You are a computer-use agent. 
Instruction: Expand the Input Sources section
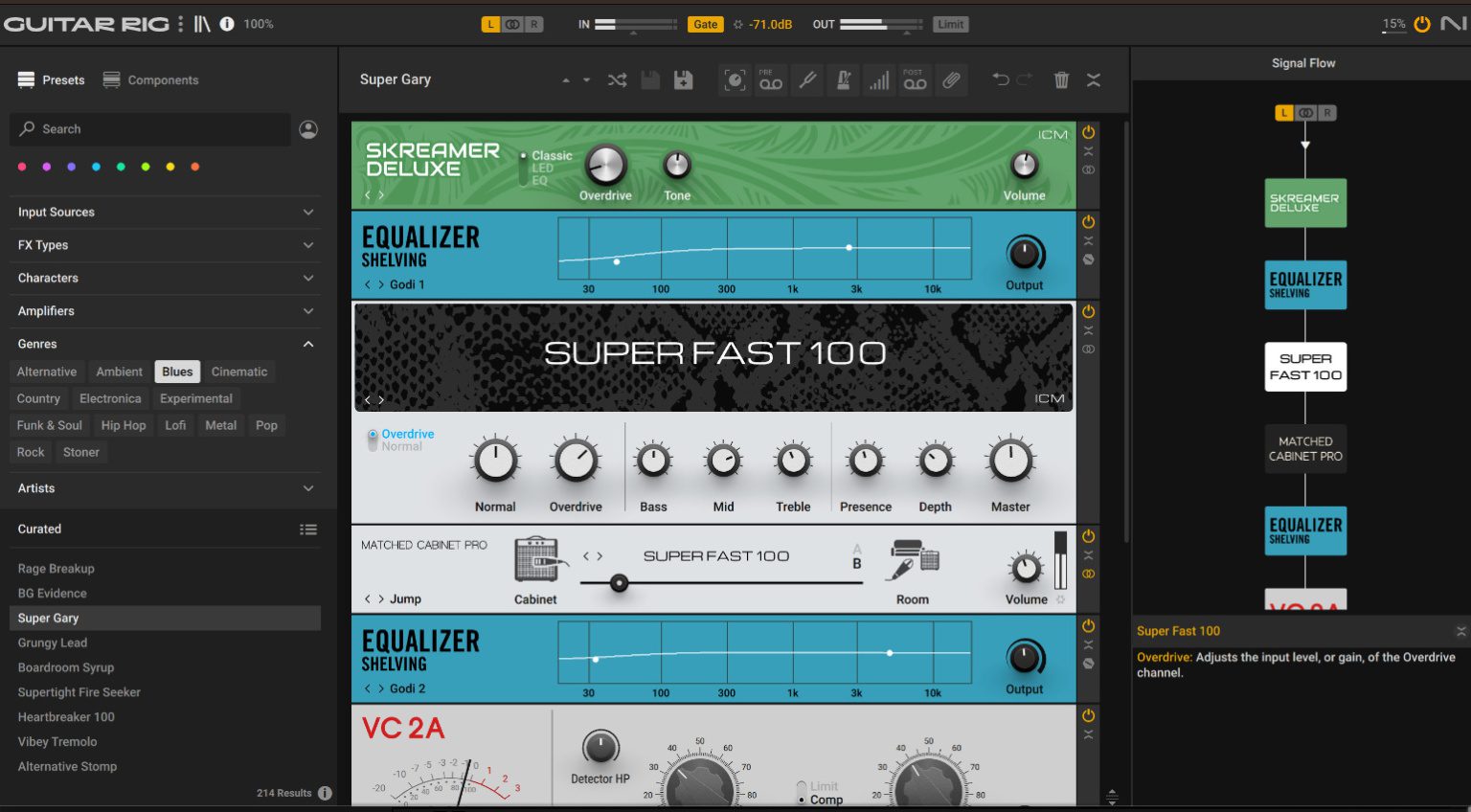[308, 212]
